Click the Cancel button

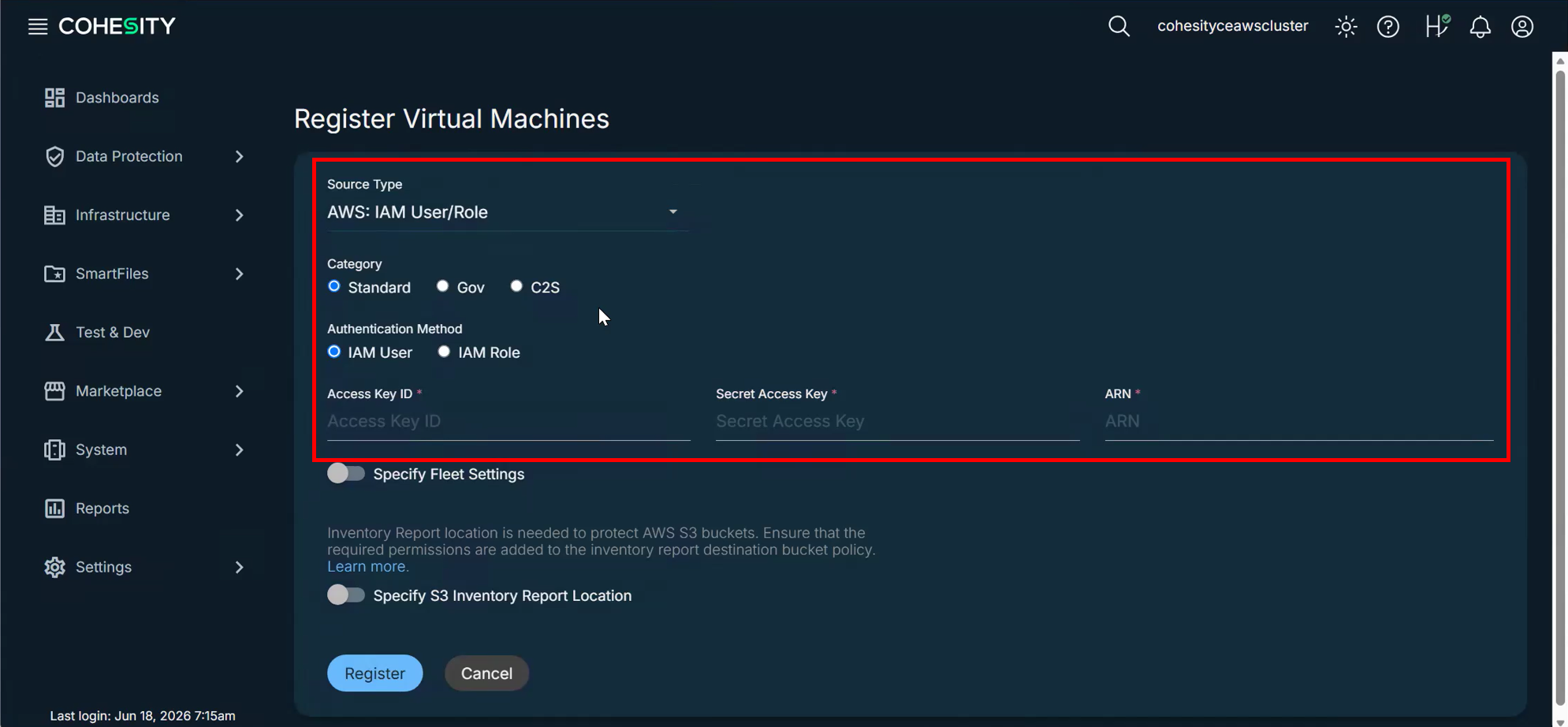point(486,673)
